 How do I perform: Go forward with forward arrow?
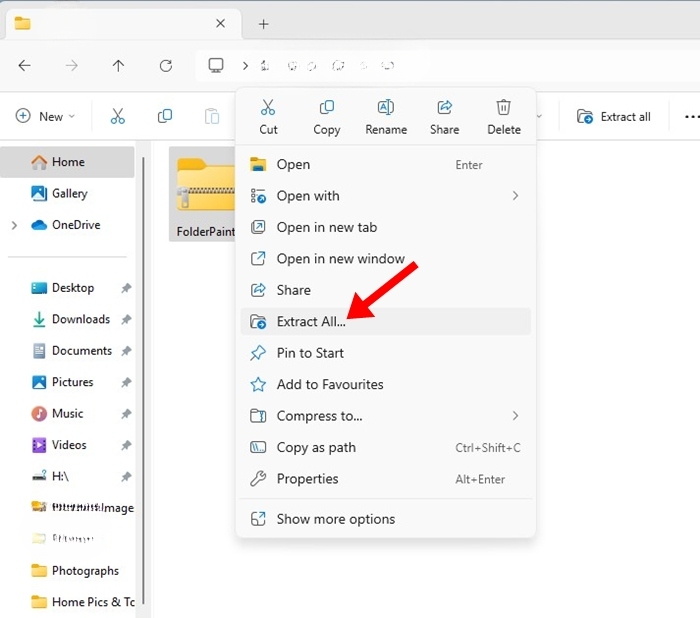[x=71, y=66]
